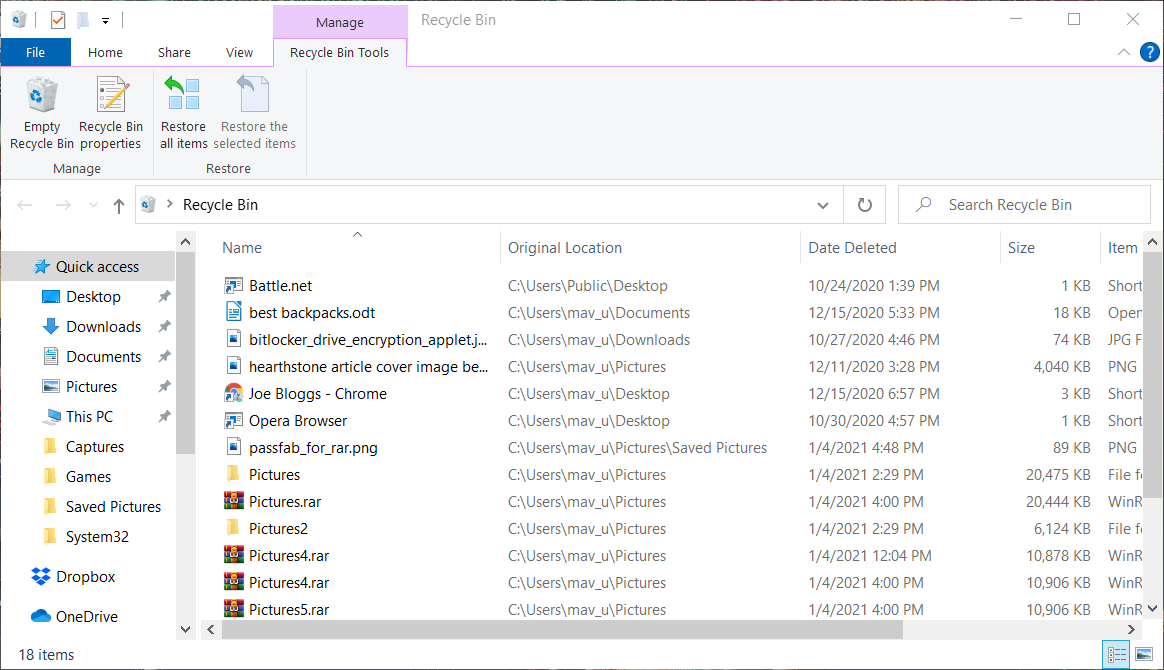Click the Properties checkmark in quick access toolbar

coord(58,20)
